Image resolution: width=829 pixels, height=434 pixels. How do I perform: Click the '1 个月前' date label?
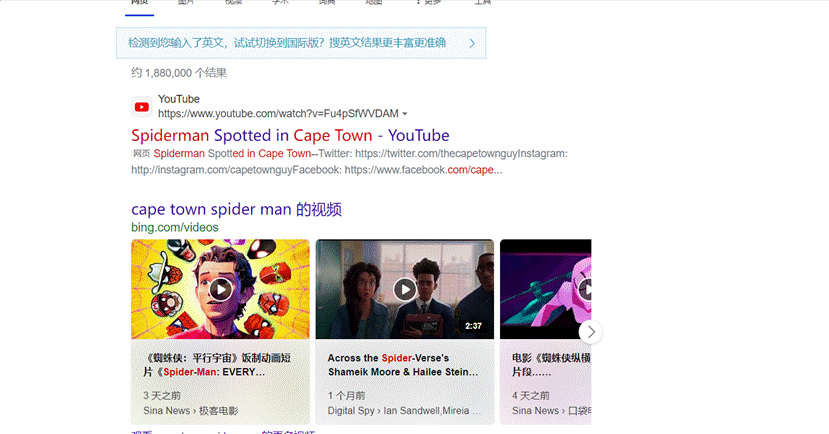point(346,395)
